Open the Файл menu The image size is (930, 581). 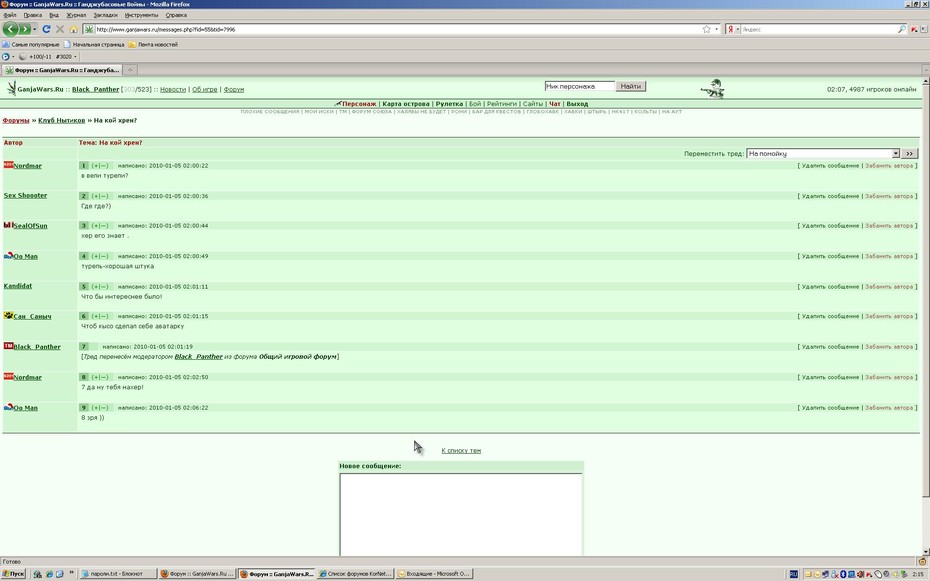(9, 15)
